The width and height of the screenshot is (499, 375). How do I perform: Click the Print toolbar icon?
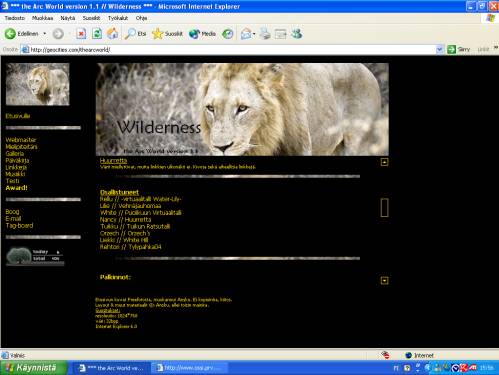pyautogui.click(x=265, y=34)
